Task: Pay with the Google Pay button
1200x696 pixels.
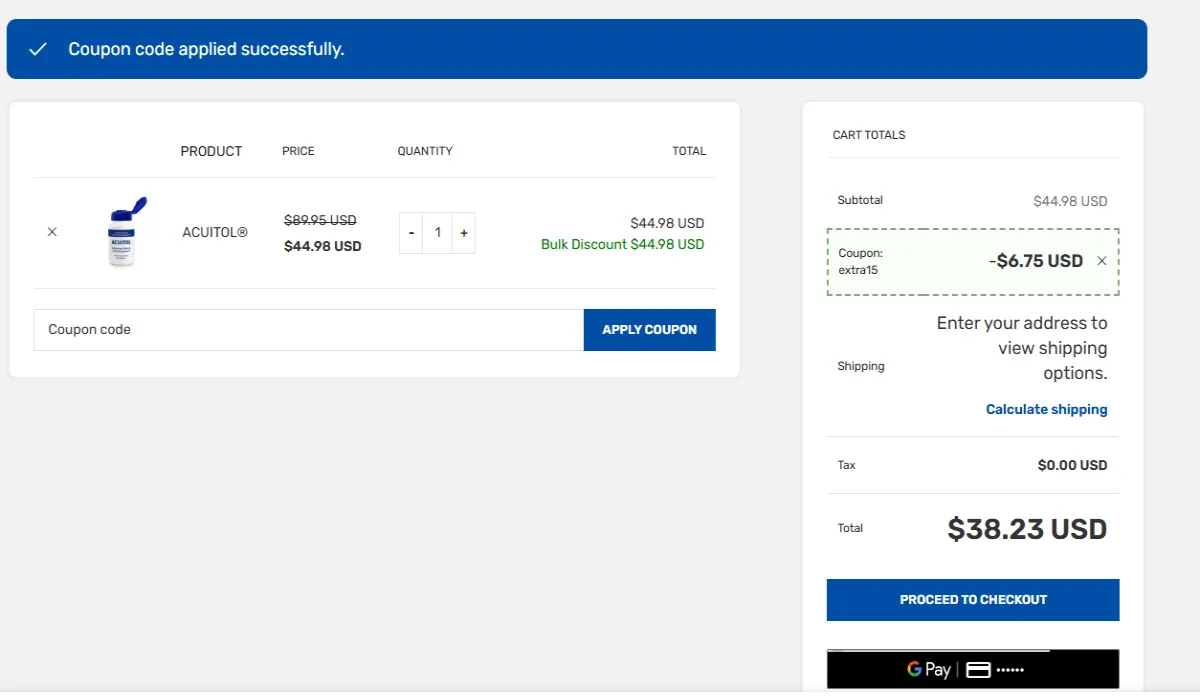Action: (972, 669)
